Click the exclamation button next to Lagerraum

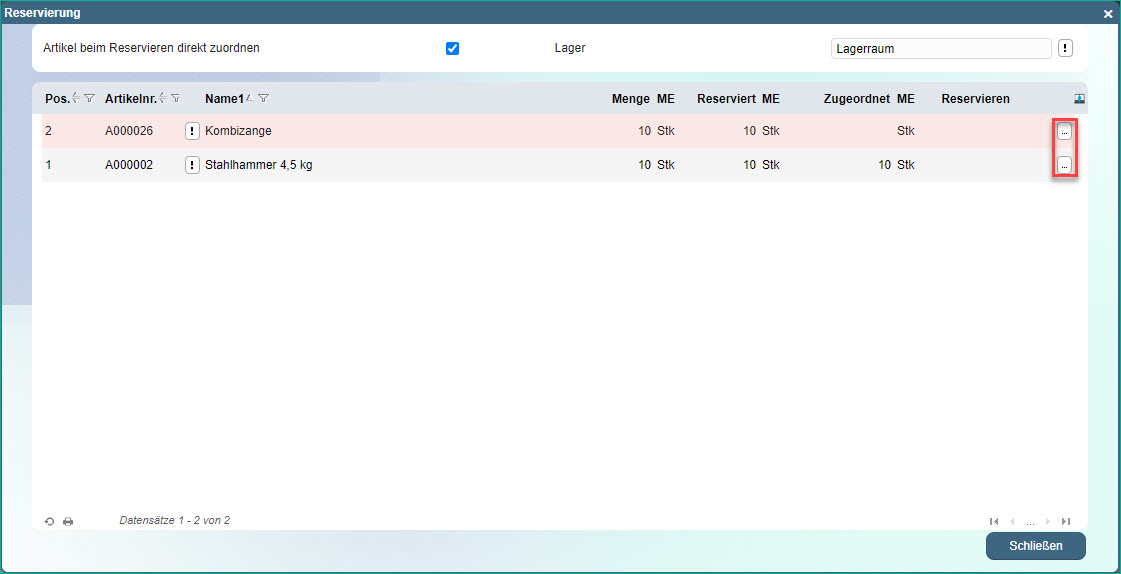[1065, 49]
